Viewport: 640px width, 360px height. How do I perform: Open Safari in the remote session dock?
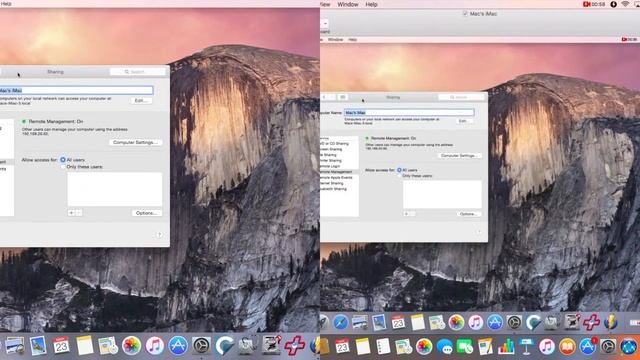340,322
